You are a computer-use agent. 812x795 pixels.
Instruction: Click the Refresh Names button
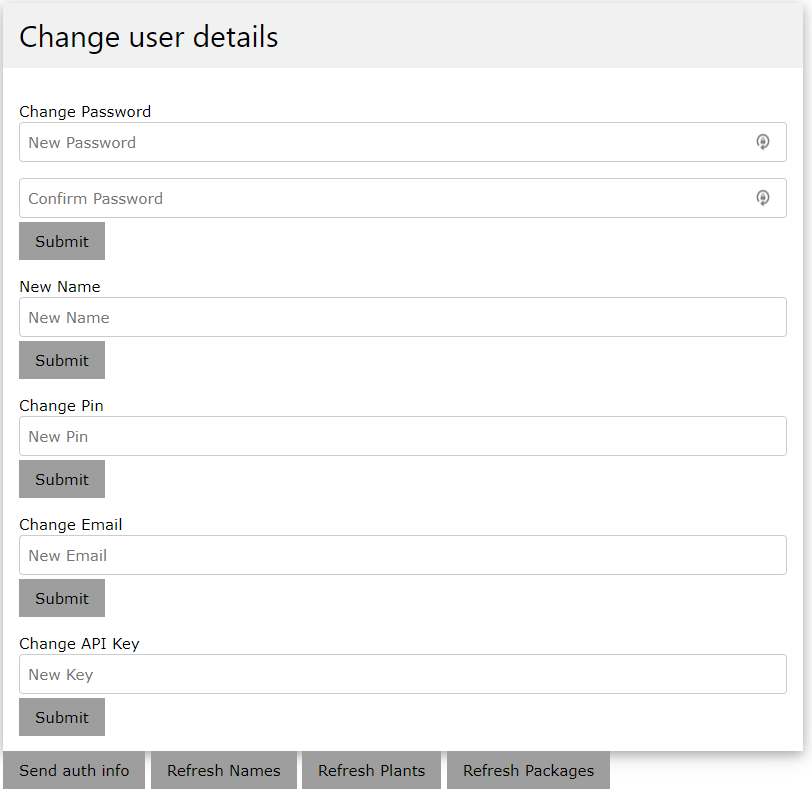pyautogui.click(x=224, y=770)
